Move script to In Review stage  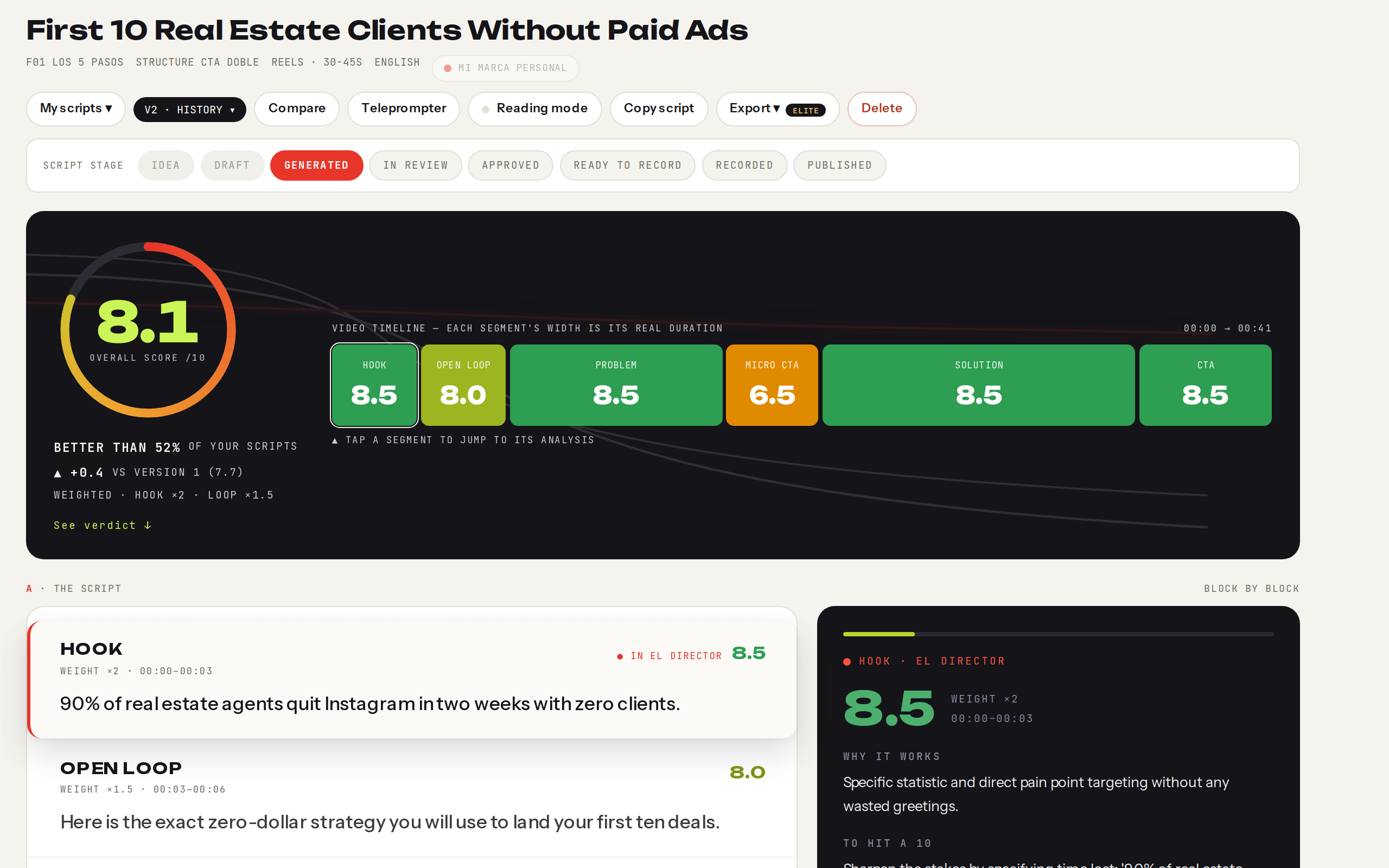416,165
